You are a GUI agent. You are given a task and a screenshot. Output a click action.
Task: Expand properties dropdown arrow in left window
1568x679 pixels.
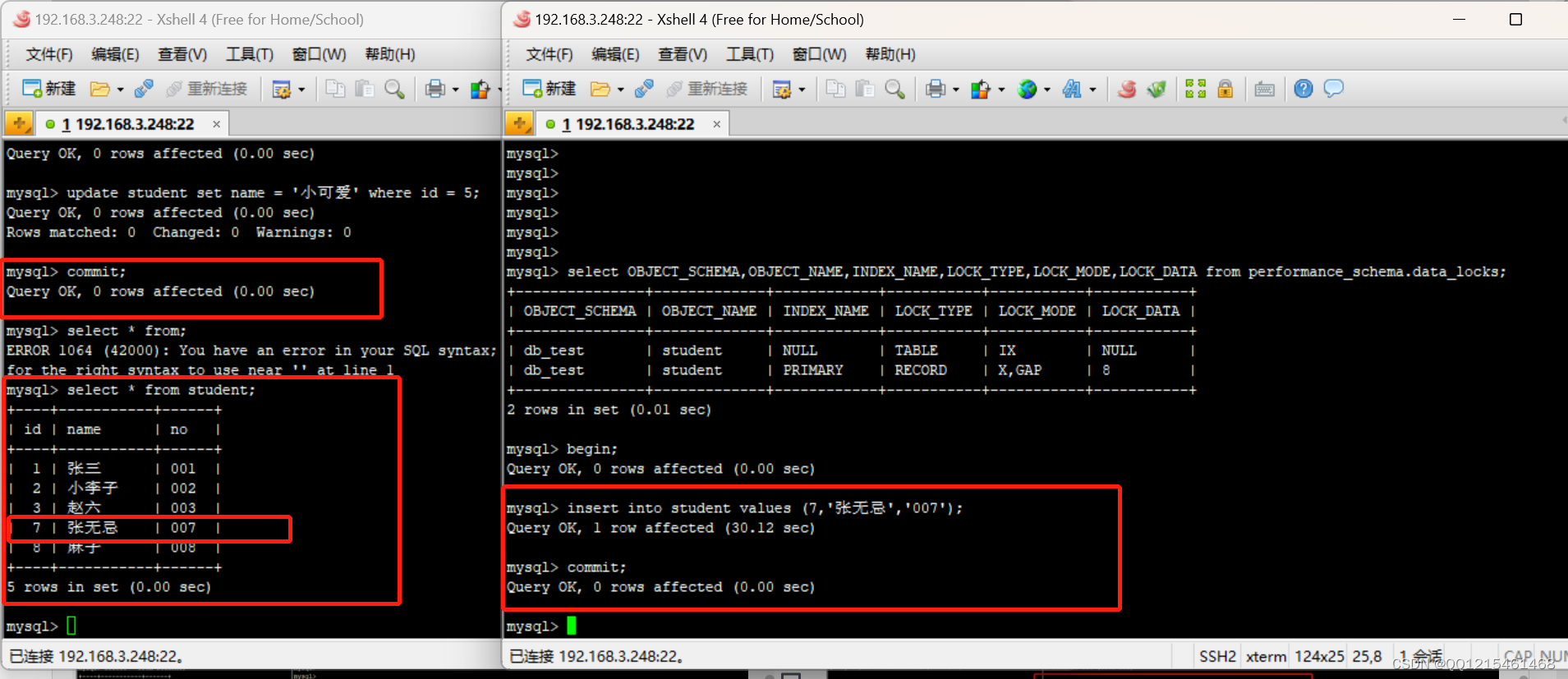(x=301, y=89)
